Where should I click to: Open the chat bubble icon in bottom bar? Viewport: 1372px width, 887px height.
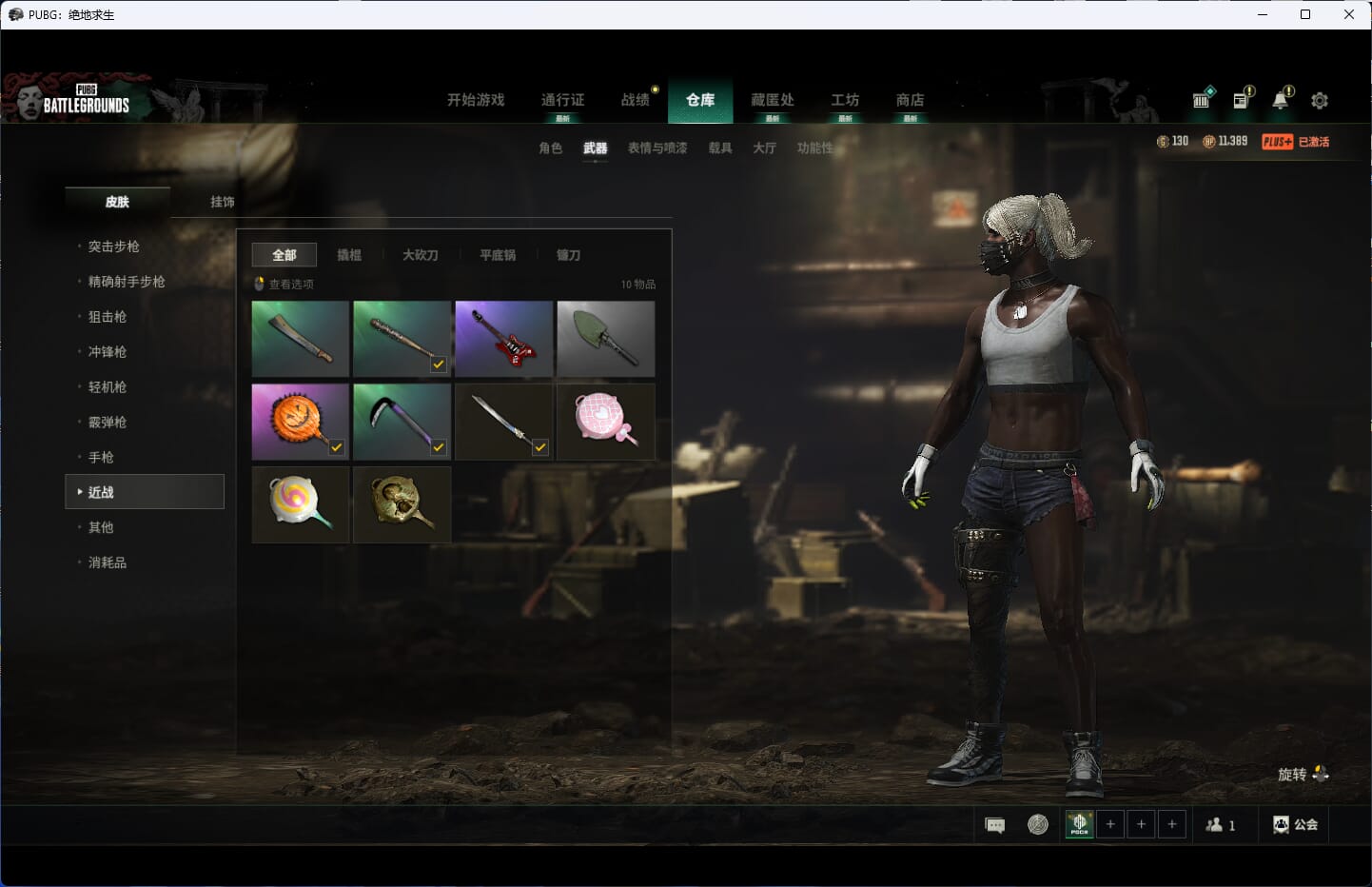click(x=995, y=825)
